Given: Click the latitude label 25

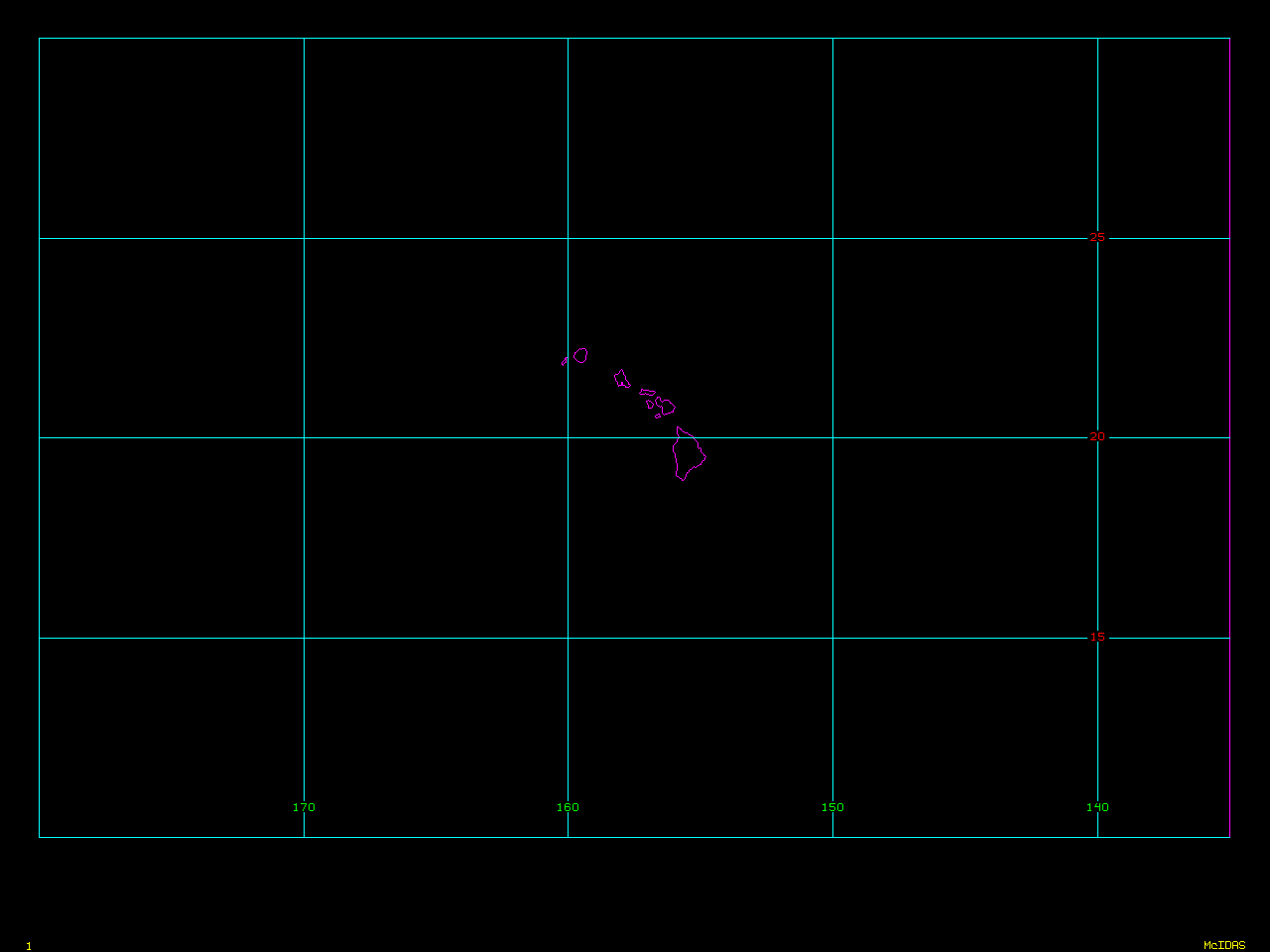Looking at the screenshot, I should (1097, 238).
